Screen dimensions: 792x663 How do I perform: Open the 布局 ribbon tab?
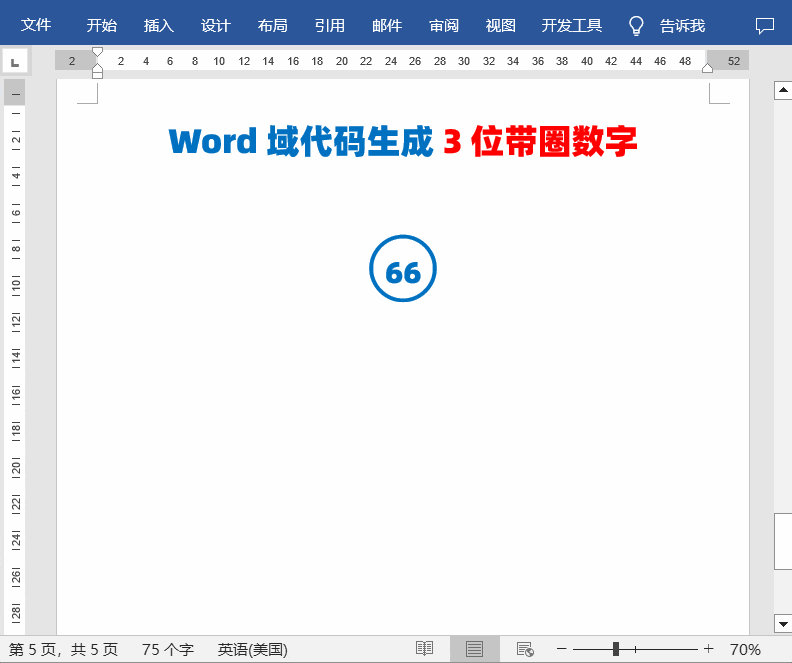point(273,25)
